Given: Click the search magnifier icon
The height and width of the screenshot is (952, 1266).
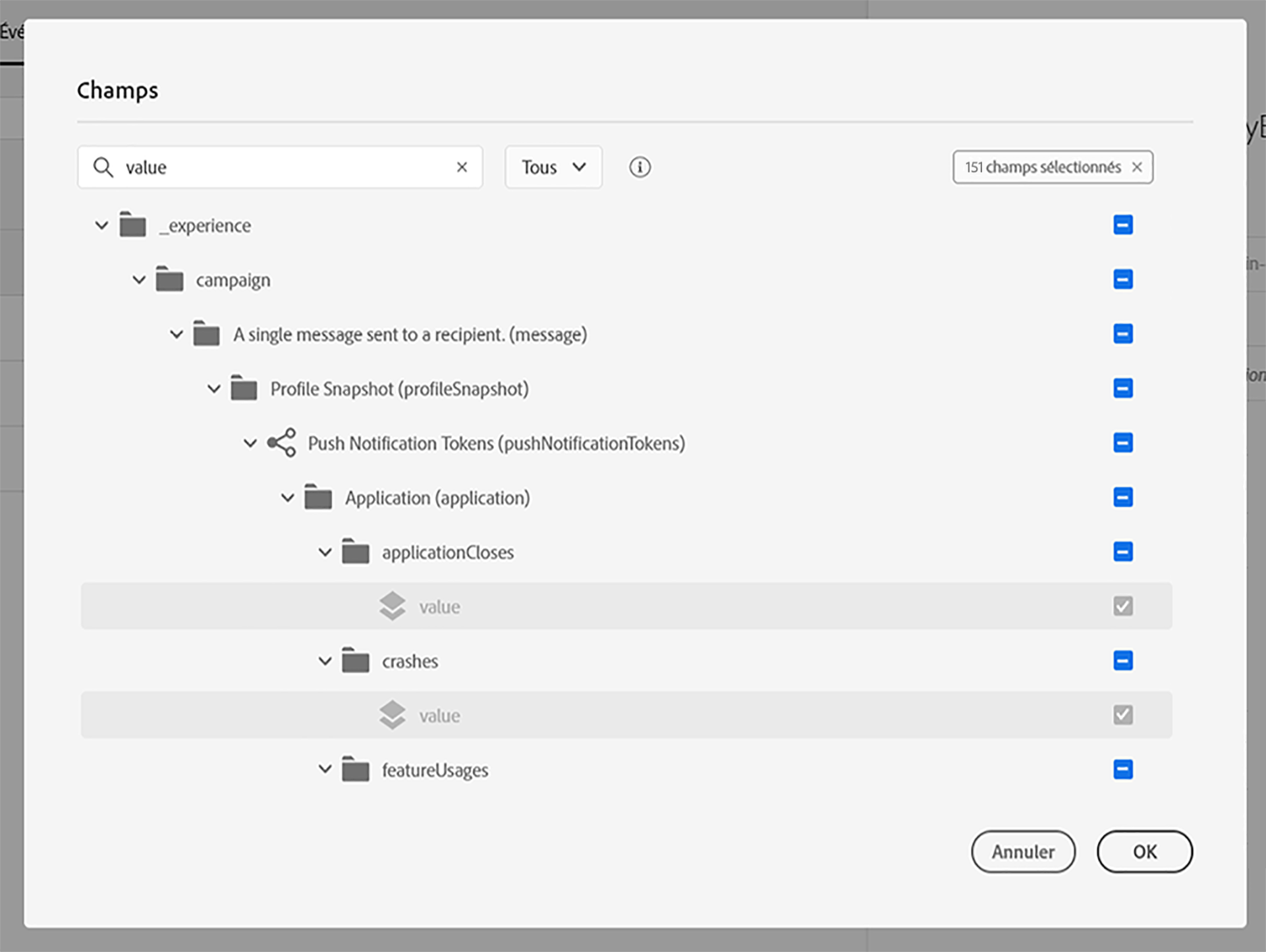Looking at the screenshot, I should (x=103, y=167).
